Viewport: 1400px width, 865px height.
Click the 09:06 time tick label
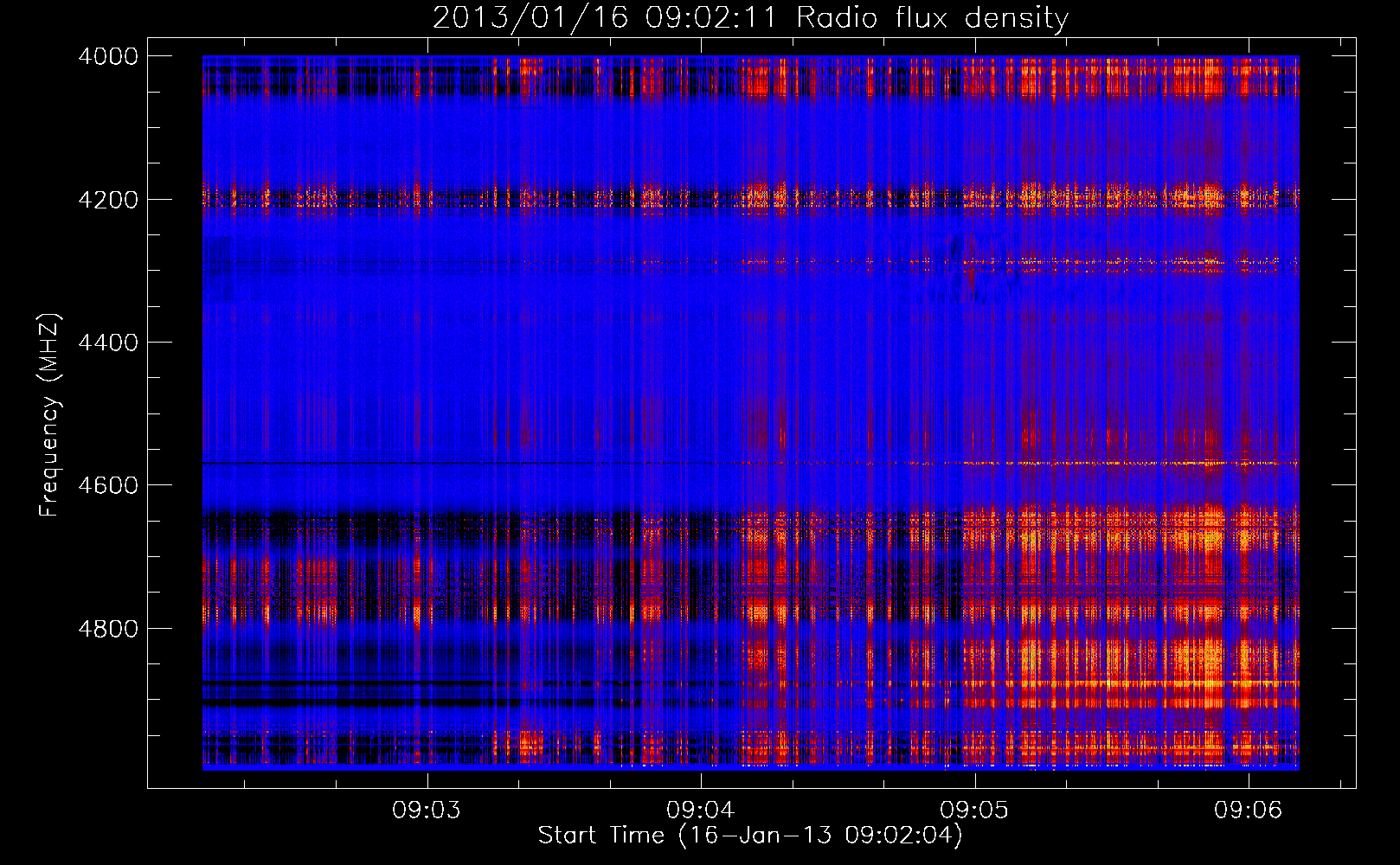pyautogui.click(x=1248, y=811)
